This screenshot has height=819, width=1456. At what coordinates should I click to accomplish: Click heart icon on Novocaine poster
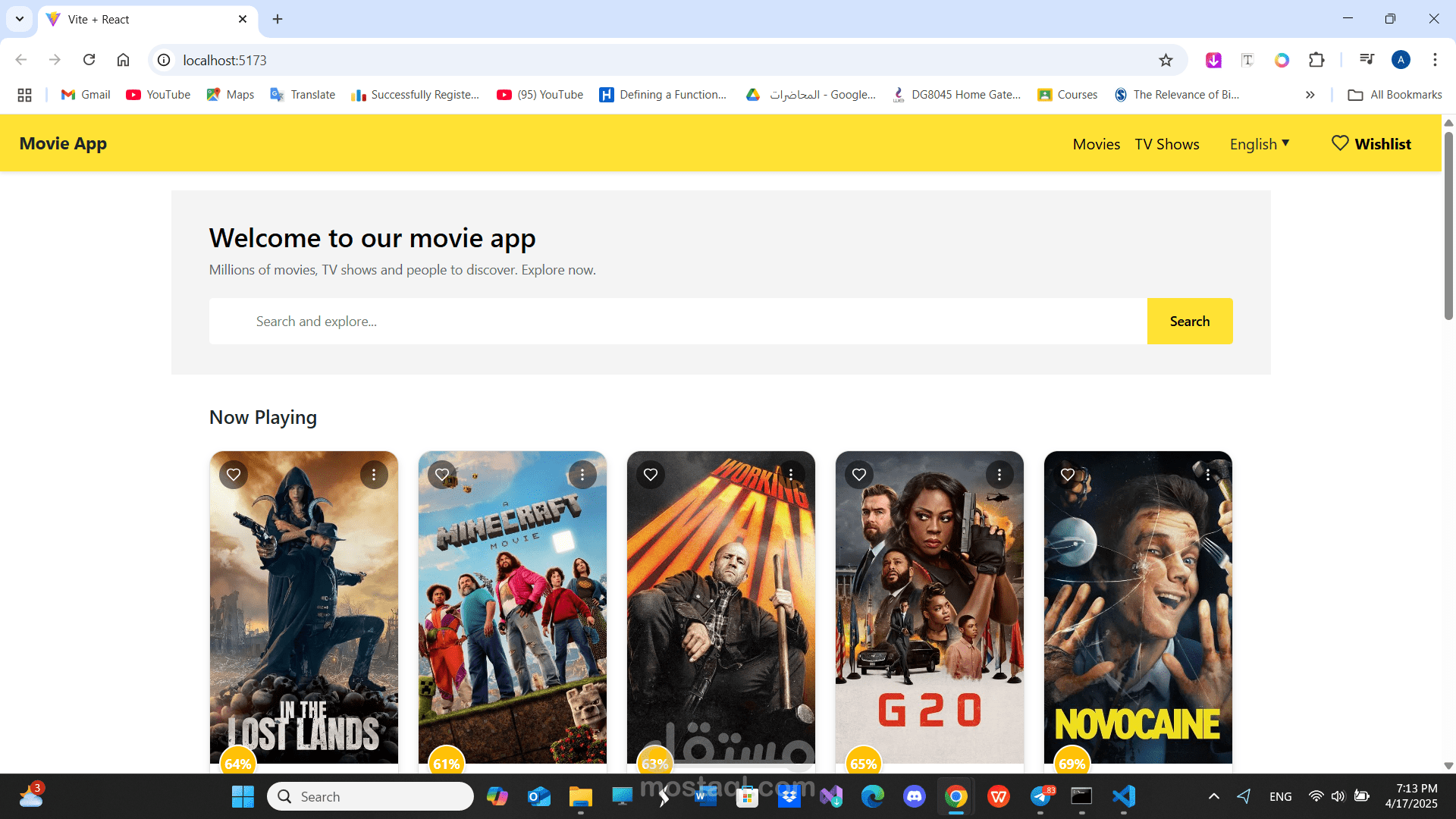(1068, 475)
